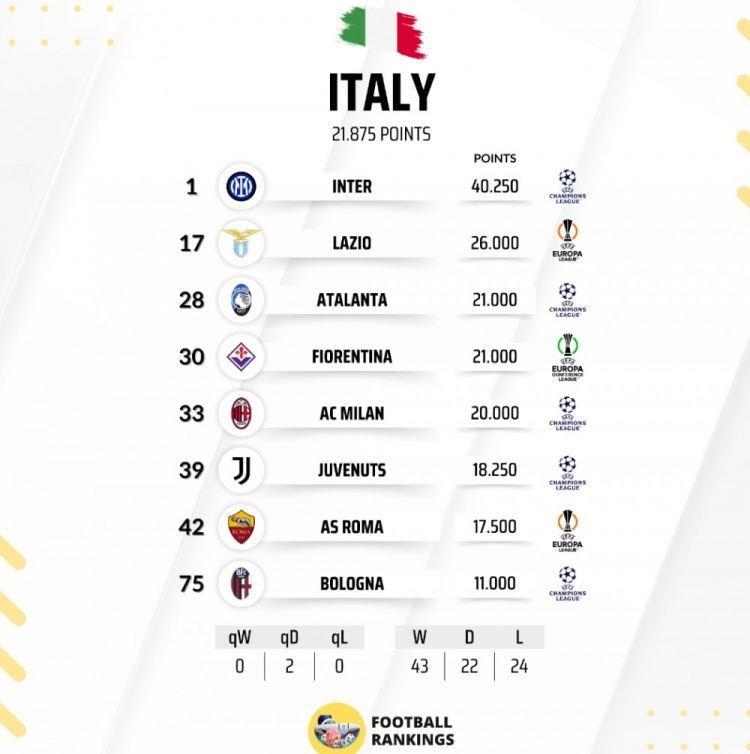The height and width of the screenshot is (754, 750).
Task: Click Europa League logo beside Lazio
Action: click(567, 240)
